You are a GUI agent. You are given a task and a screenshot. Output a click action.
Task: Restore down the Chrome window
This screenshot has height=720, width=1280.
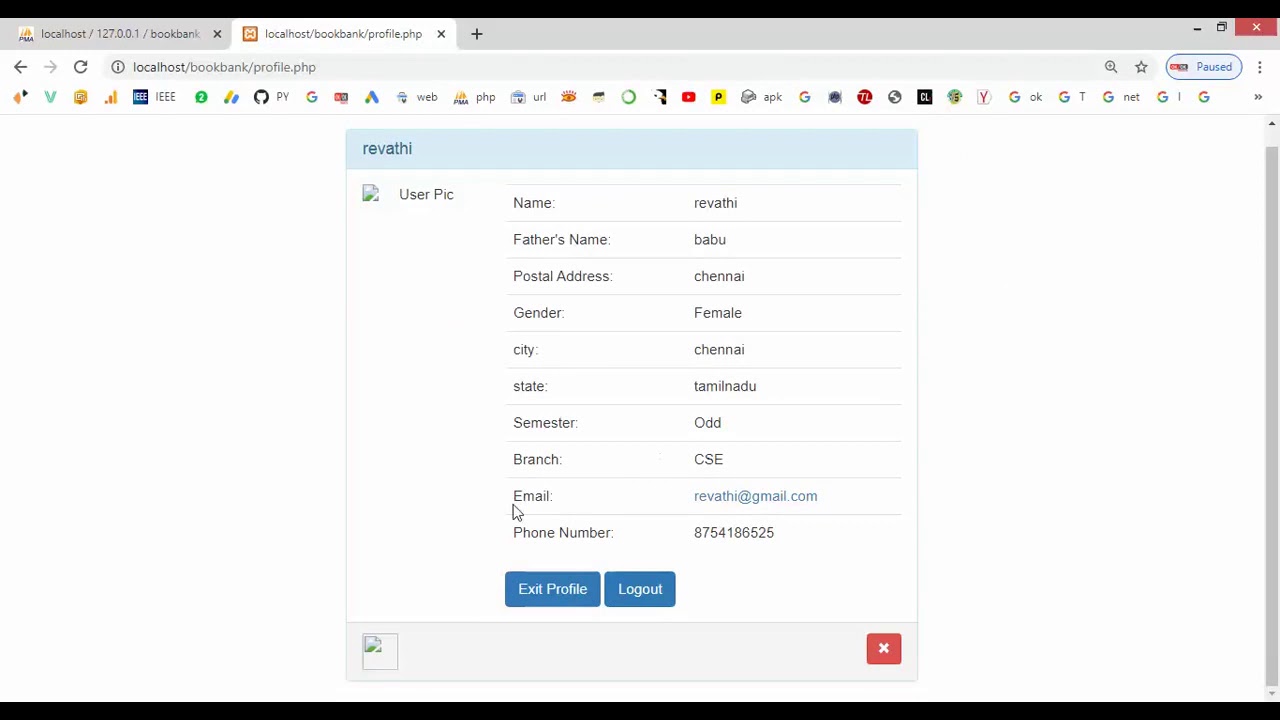pos(1221,28)
